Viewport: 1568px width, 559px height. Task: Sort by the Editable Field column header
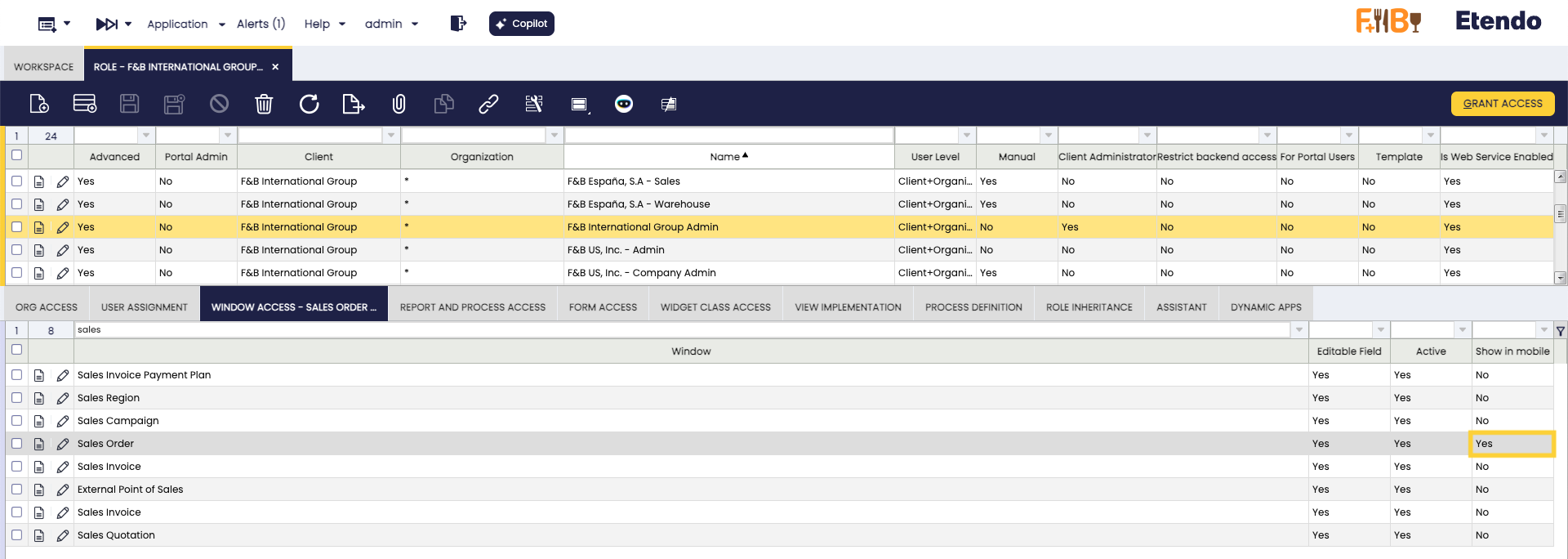tap(1349, 351)
